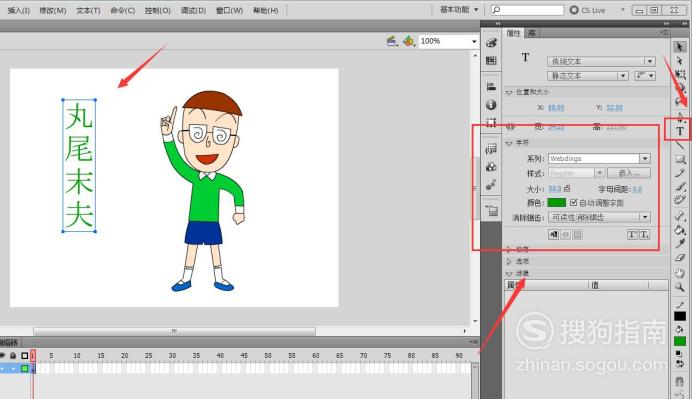This screenshot has height=399, width=692.
Task: Collapse the Position and Size section (位置和大小)
Action: [x=509, y=92]
